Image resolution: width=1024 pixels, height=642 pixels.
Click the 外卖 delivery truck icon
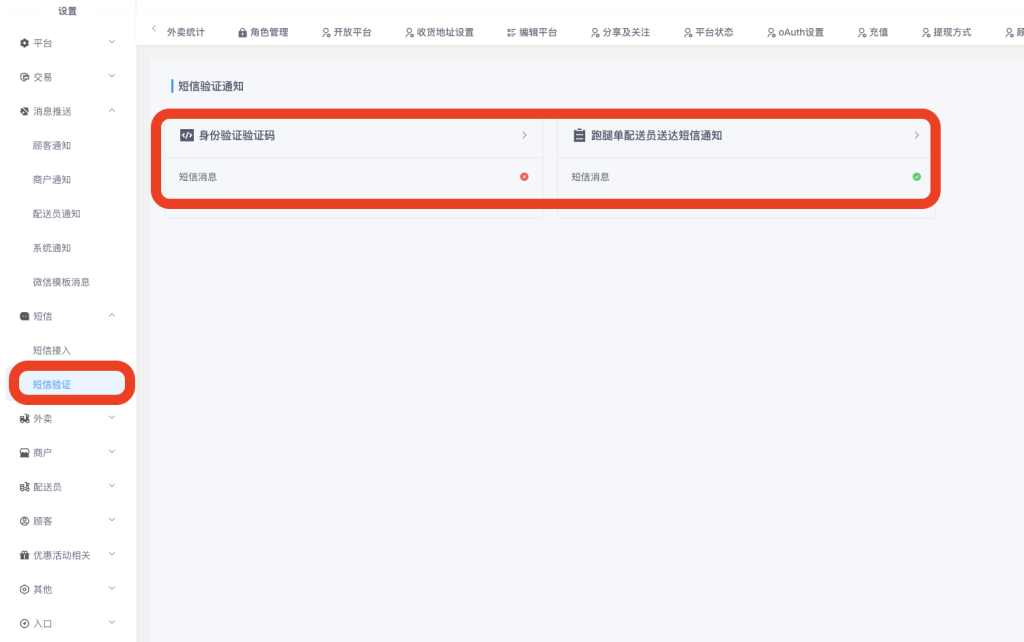tap(25, 419)
